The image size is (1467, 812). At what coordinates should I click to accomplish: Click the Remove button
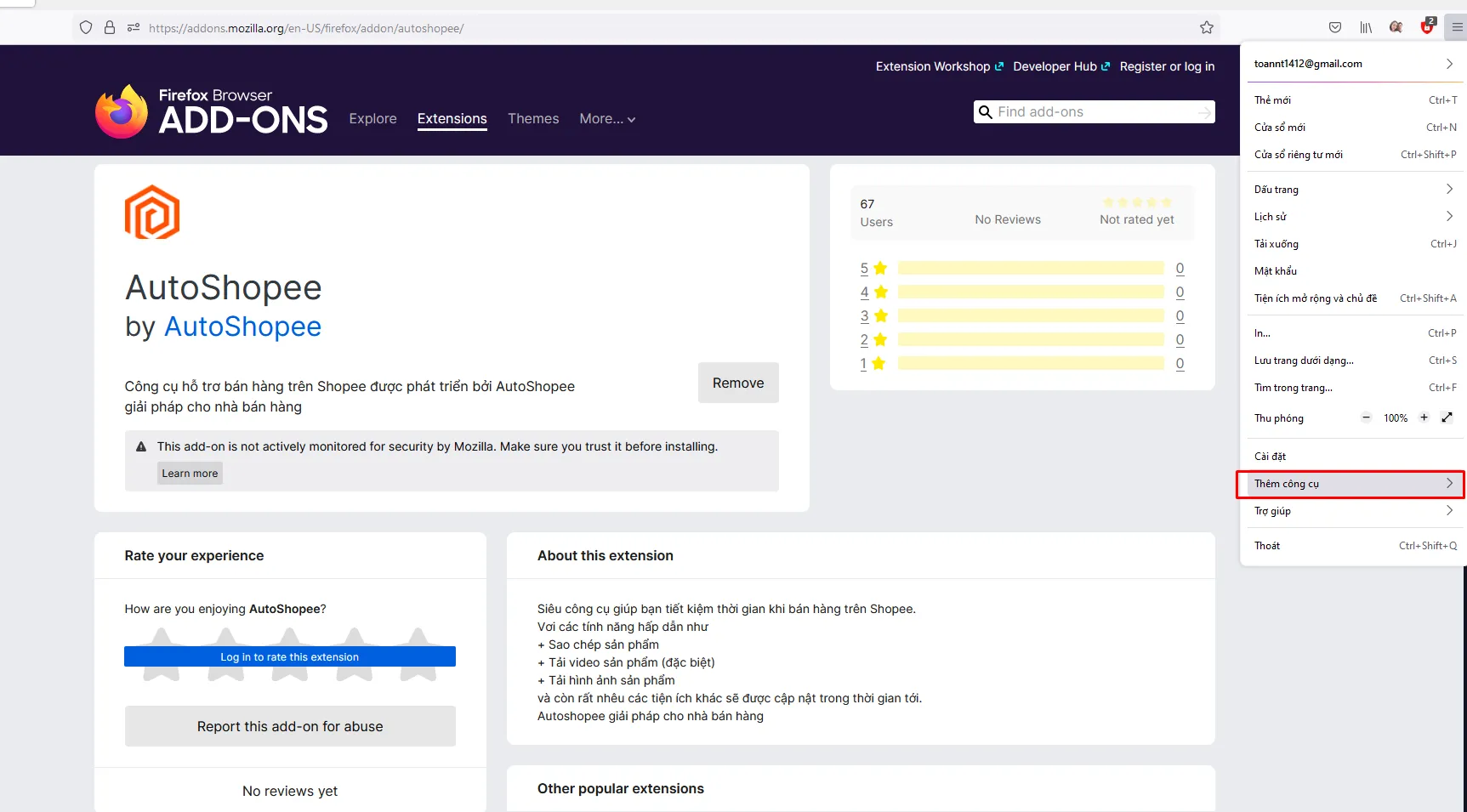click(738, 383)
